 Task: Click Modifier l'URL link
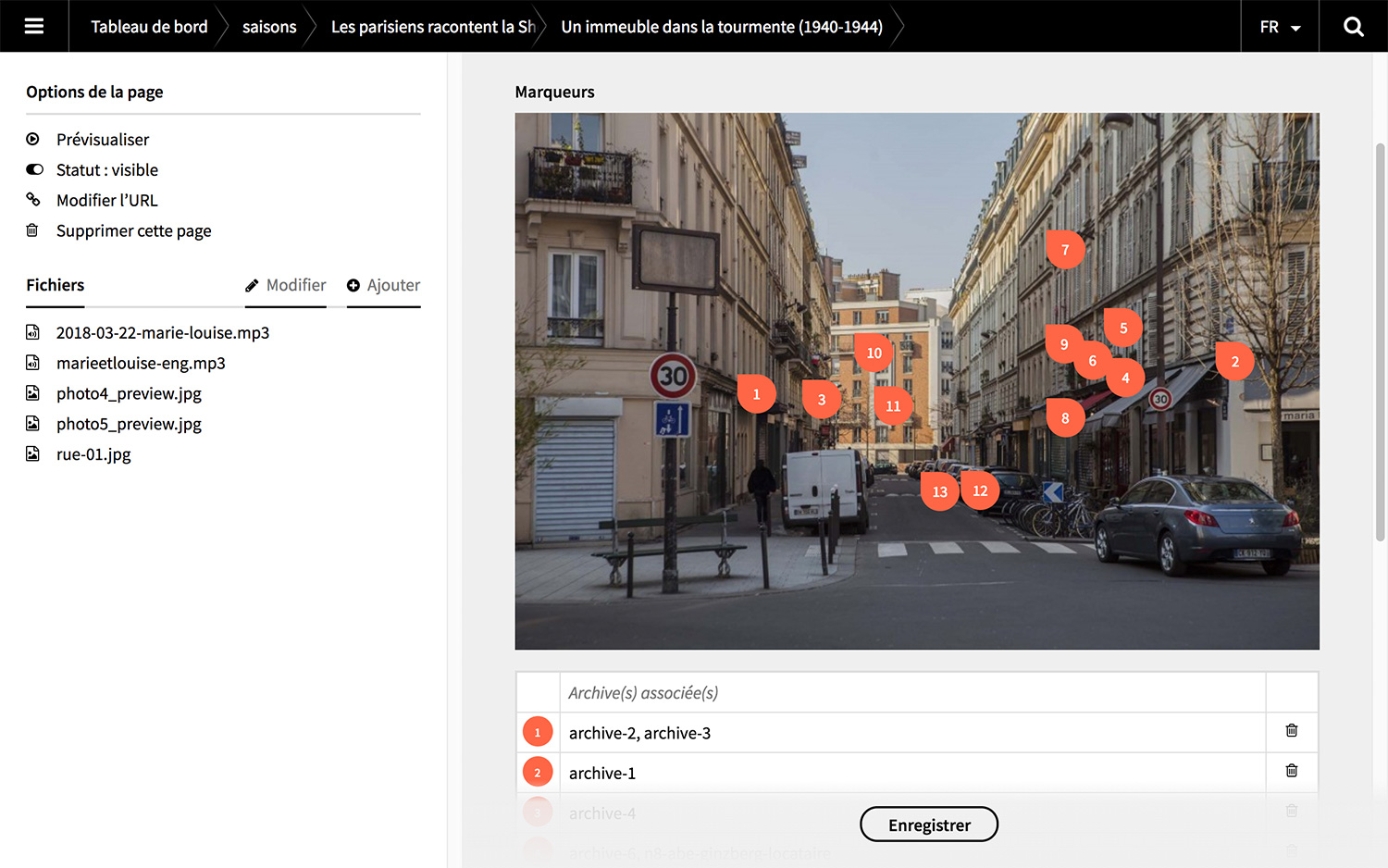coord(106,201)
